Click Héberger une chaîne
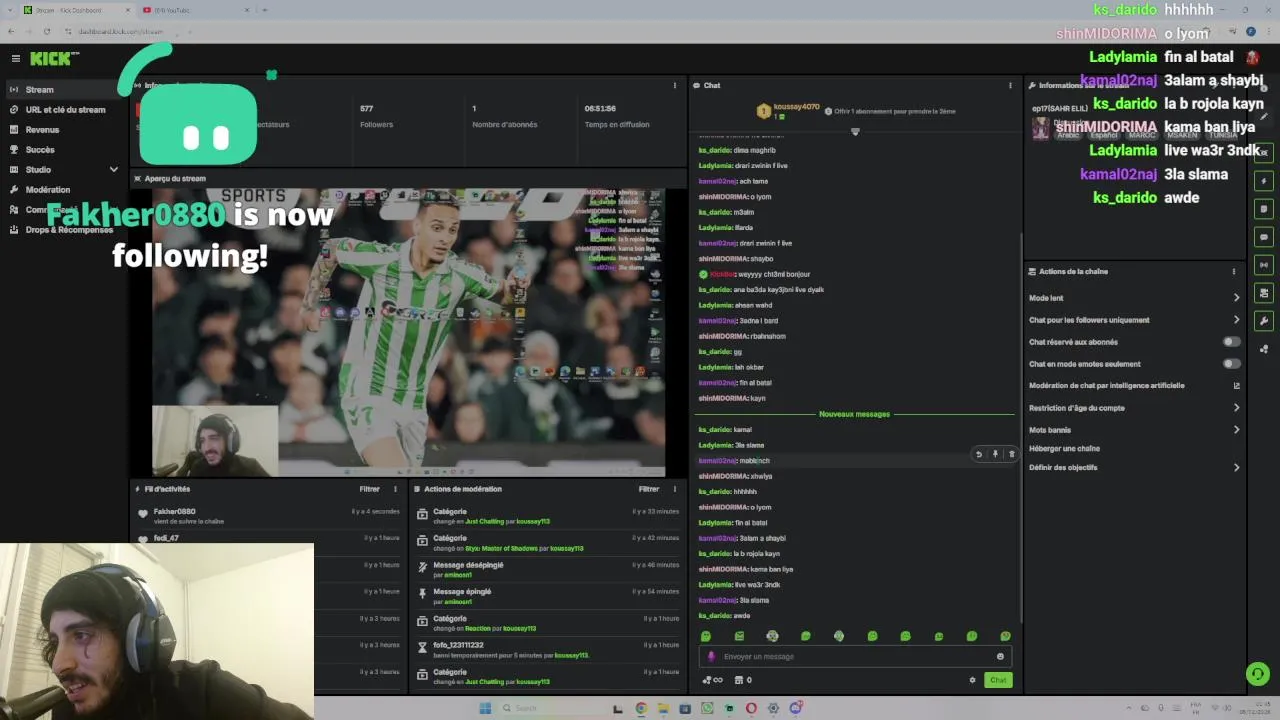This screenshot has width=1280, height=720. pos(1064,449)
